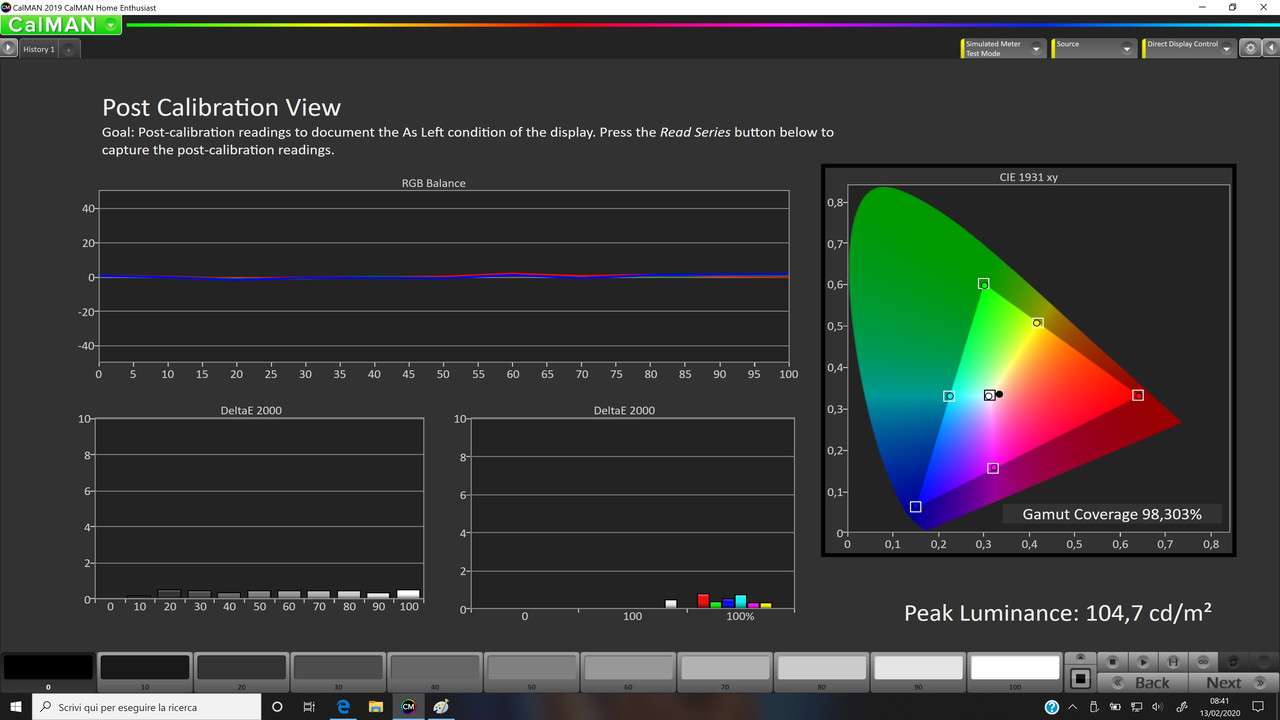Go to the previous step with Back
This screenshot has height=720, width=1280.
(x=1142, y=682)
